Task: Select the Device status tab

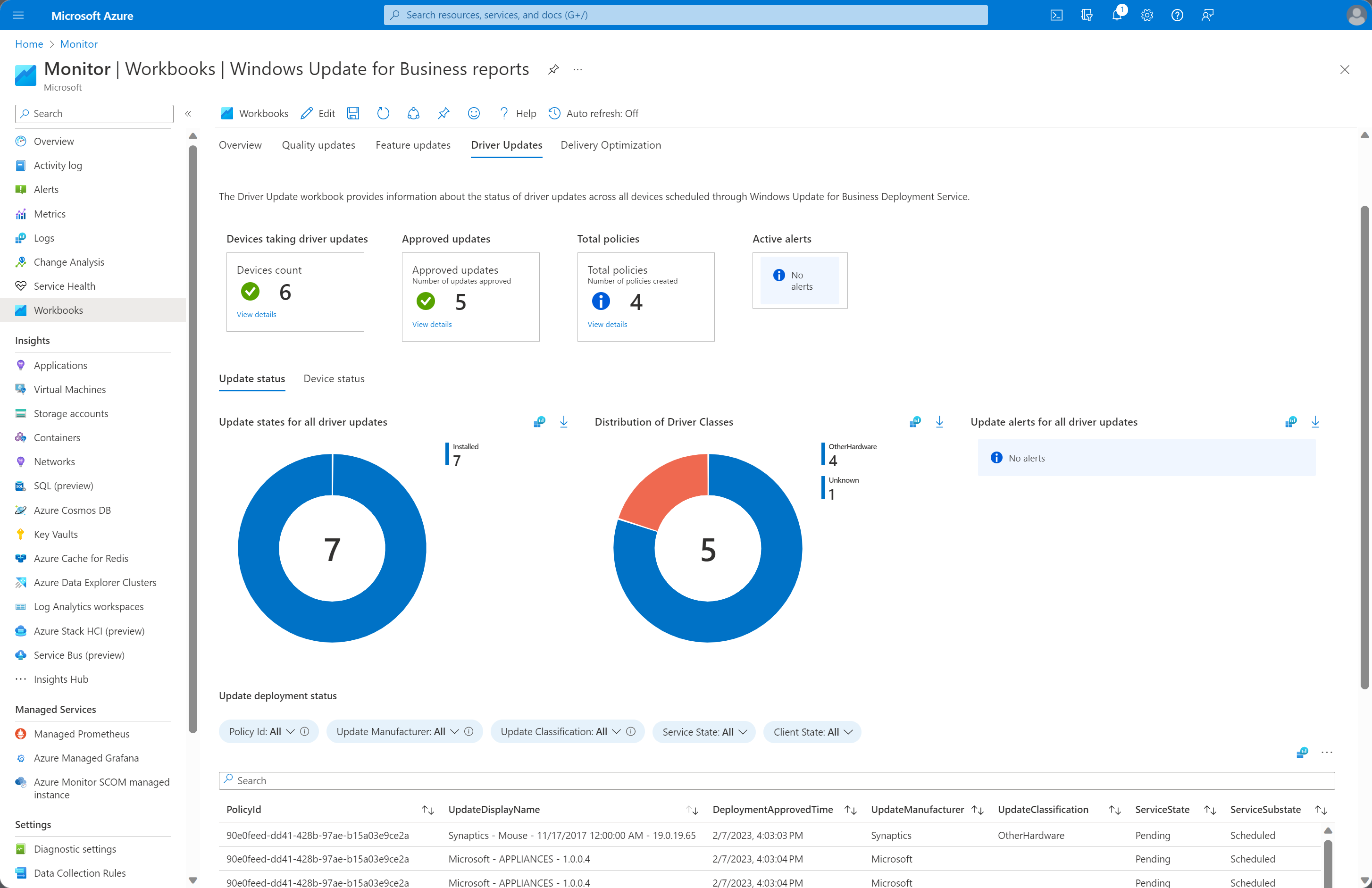Action: coord(334,379)
